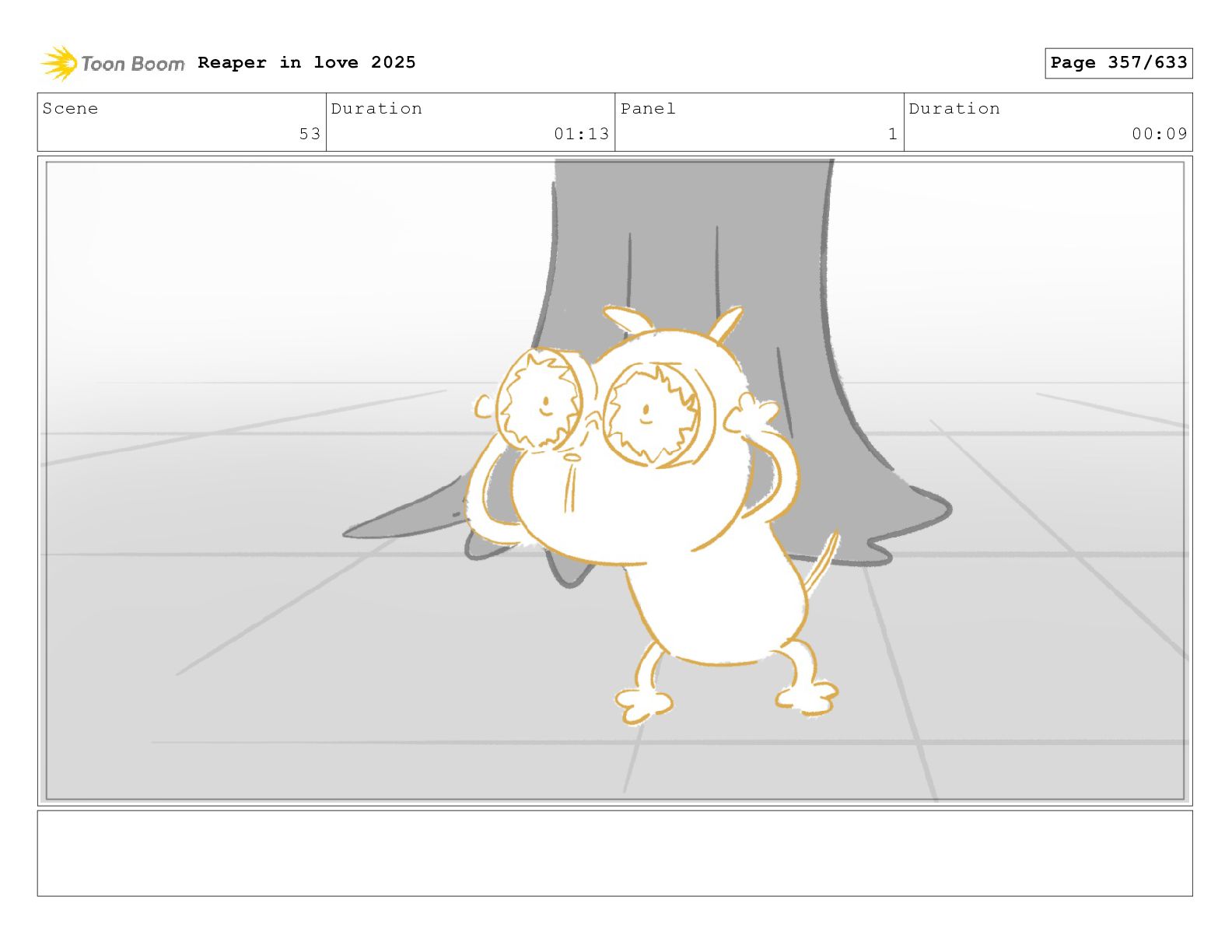Click the storyboard panel drawing of the owl
The height and width of the screenshot is (952, 1232).
click(x=615, y=481)
